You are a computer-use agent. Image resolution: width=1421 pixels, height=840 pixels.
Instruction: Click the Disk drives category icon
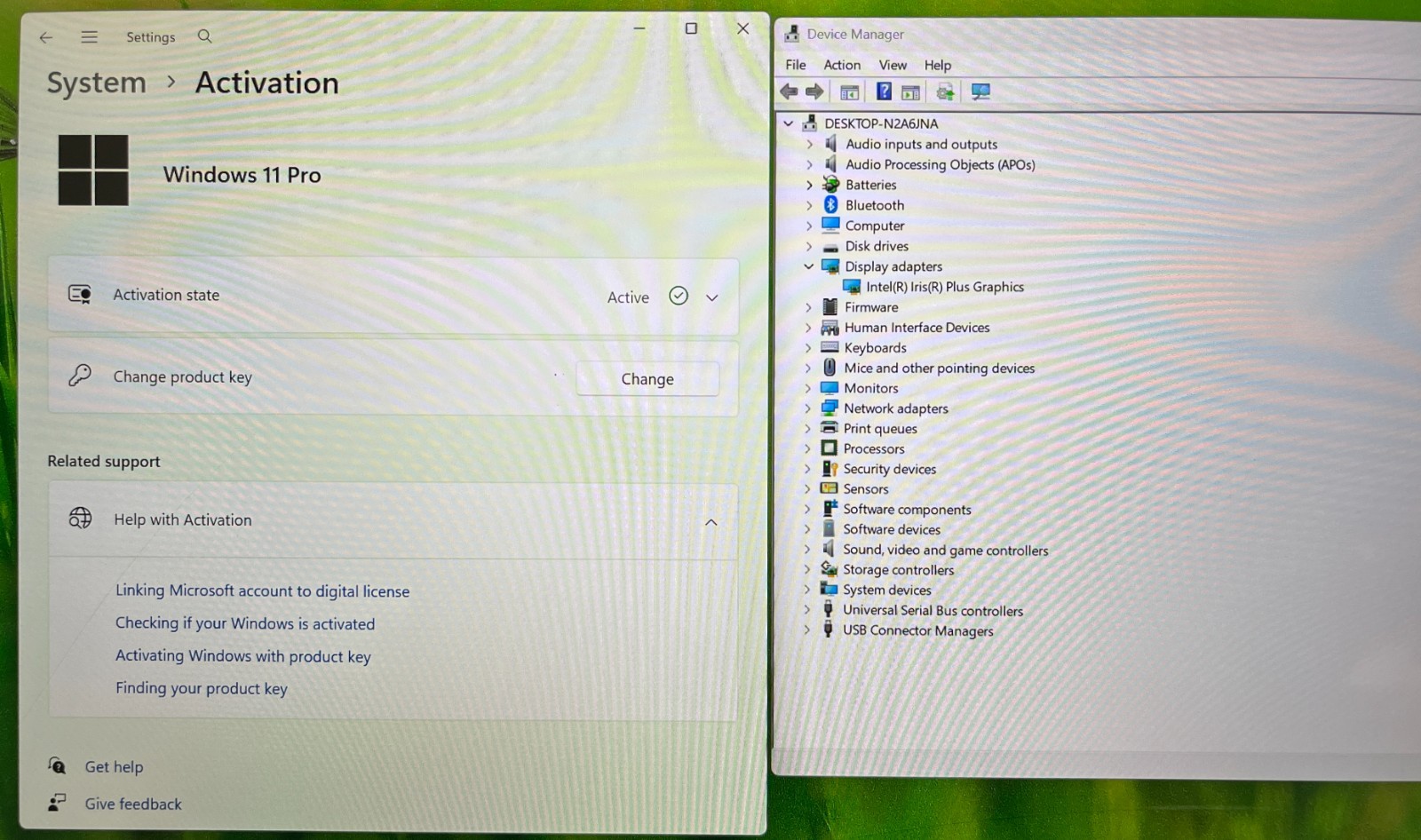[830, 247]
